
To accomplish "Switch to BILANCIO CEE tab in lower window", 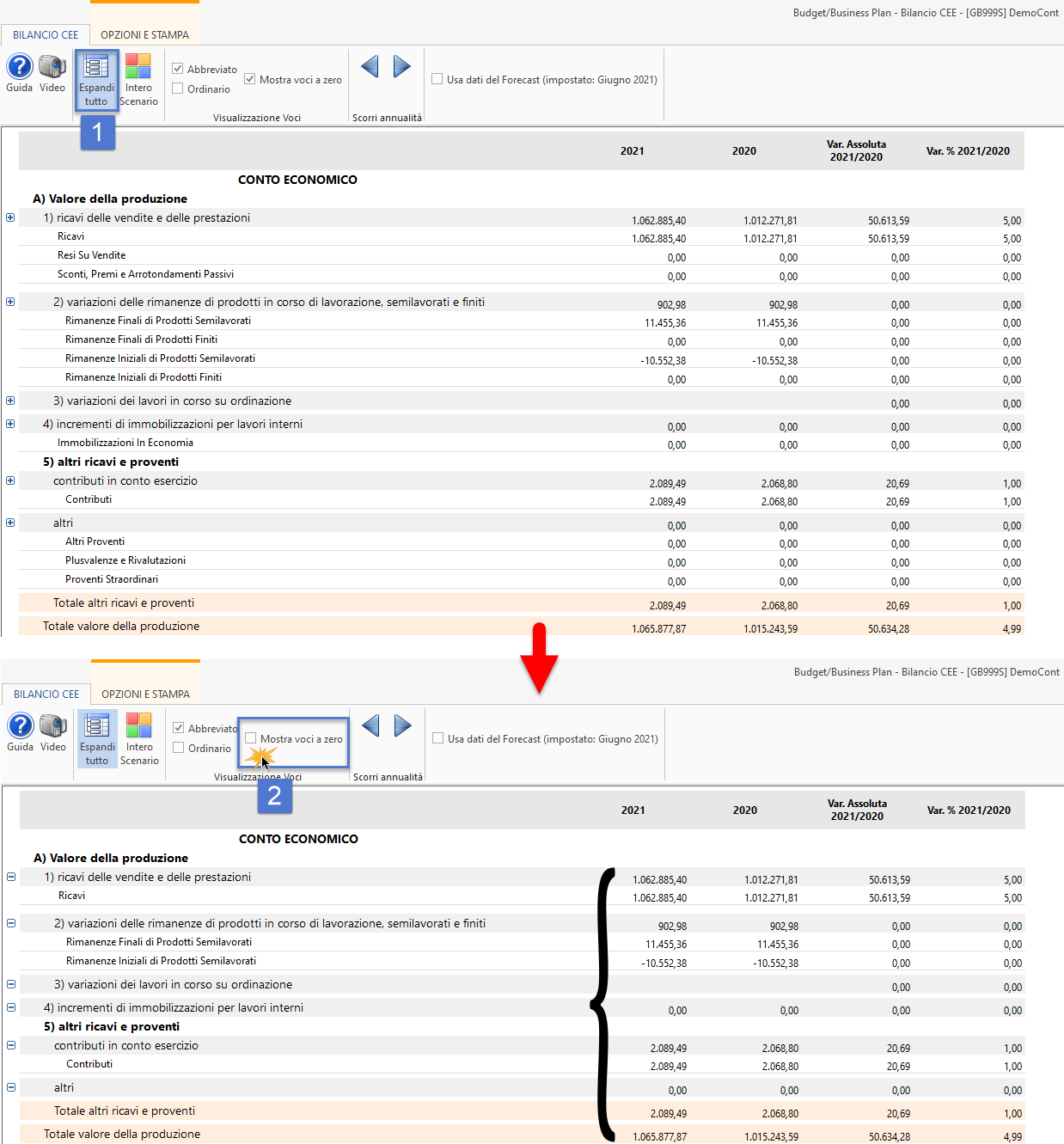I will (x=46, y=694).
